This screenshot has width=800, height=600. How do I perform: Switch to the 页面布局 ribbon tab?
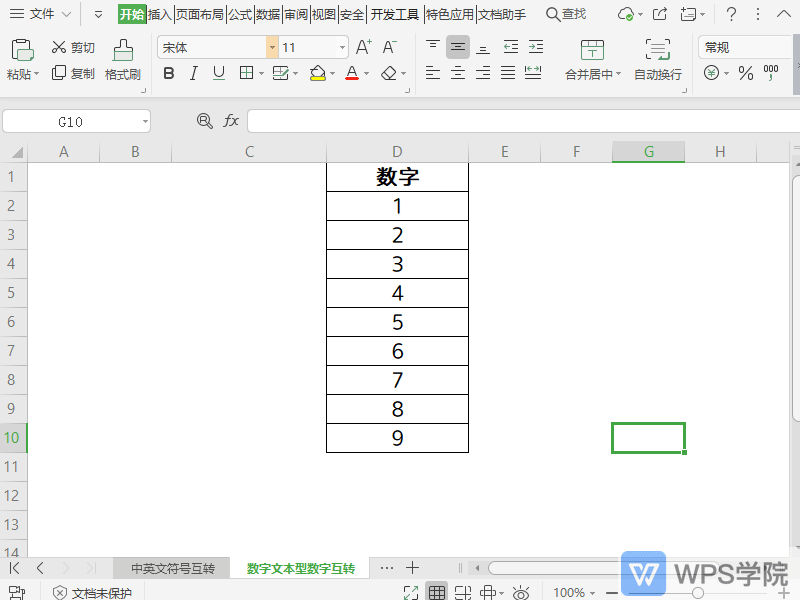(x=199, y=14)
